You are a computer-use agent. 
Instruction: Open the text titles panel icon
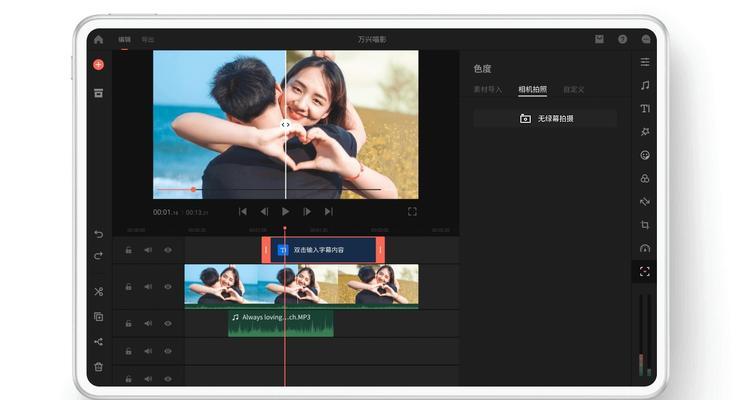coord(645,109)
